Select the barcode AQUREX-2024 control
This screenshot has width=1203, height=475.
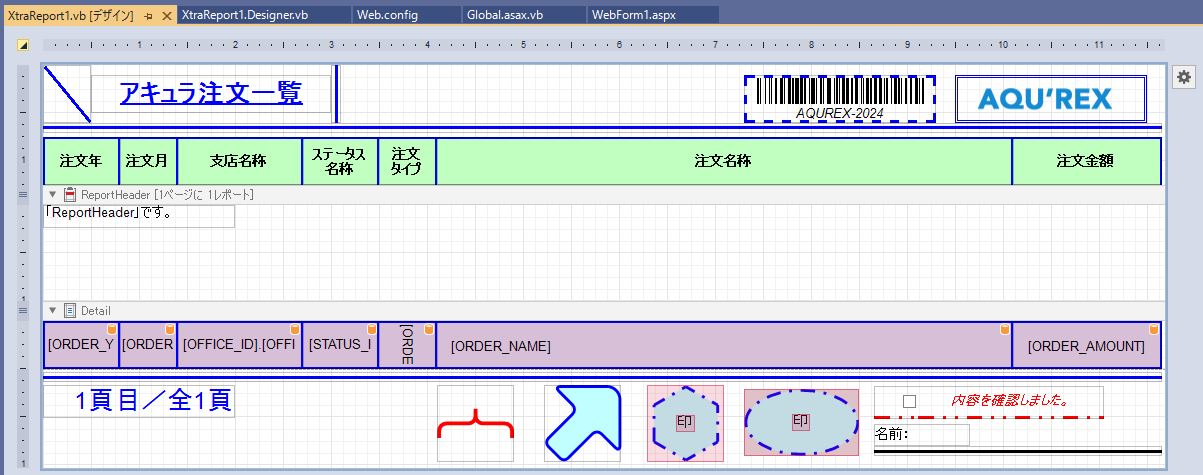839,99
